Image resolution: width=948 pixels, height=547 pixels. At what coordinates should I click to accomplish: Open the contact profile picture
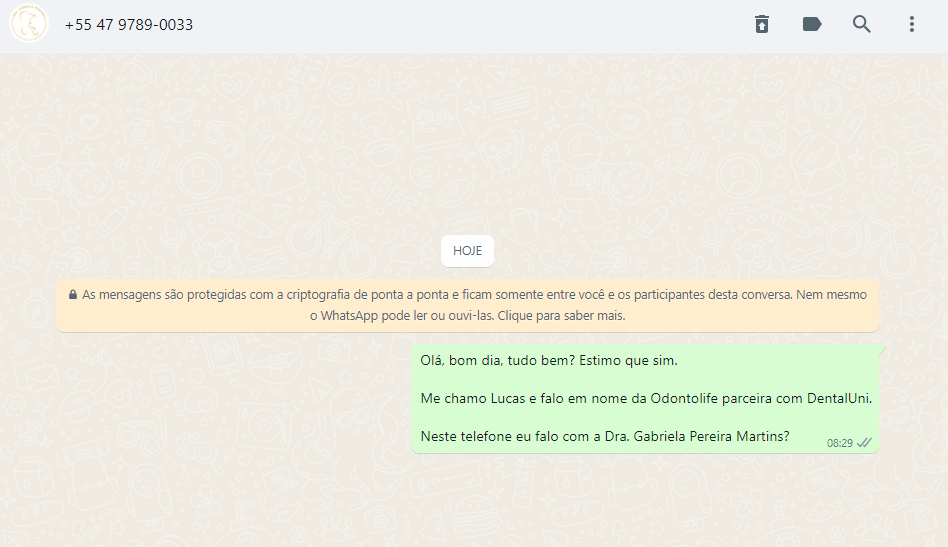click(28, 24)
